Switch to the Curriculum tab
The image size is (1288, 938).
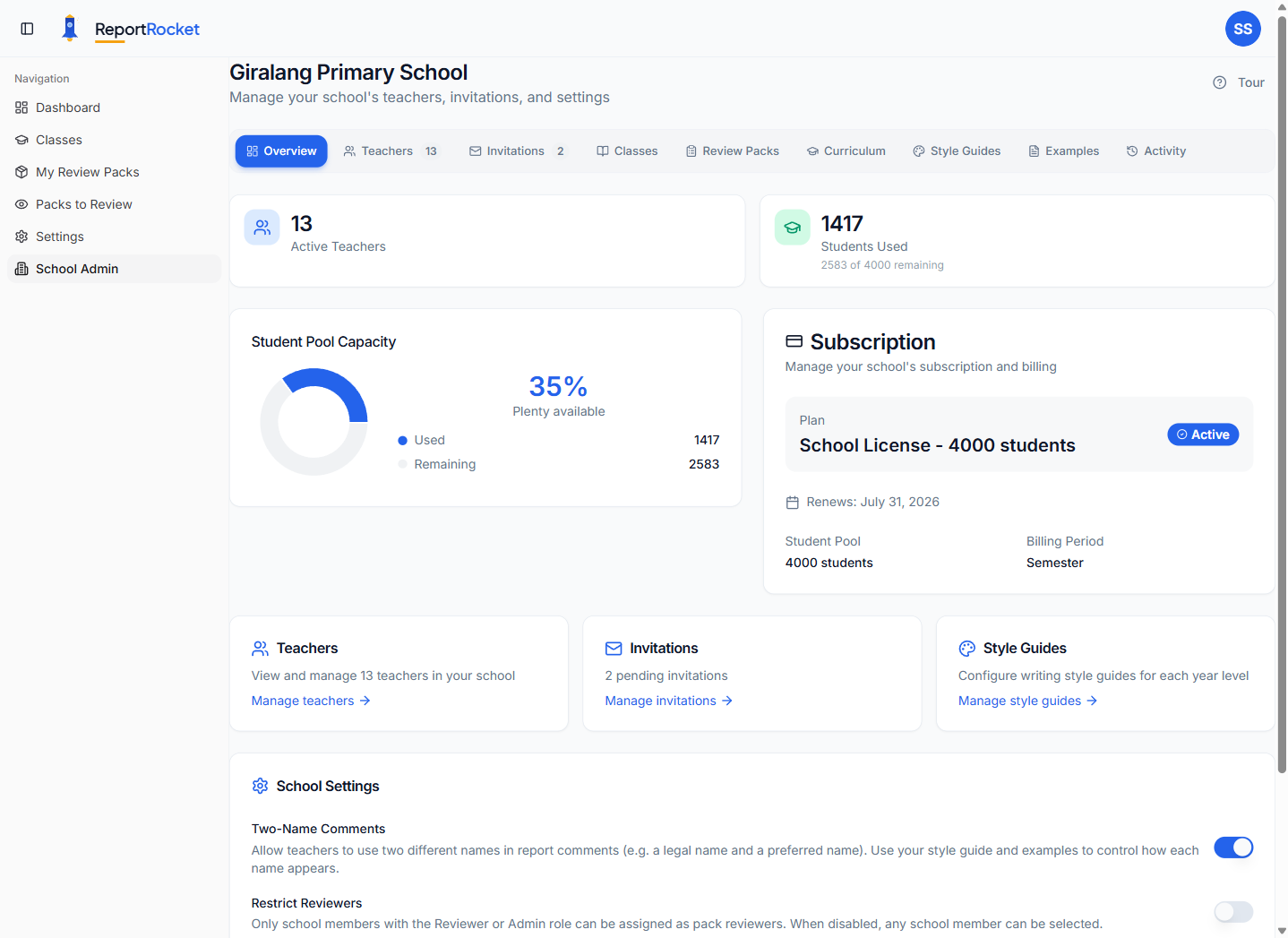[x=846, y=151]
